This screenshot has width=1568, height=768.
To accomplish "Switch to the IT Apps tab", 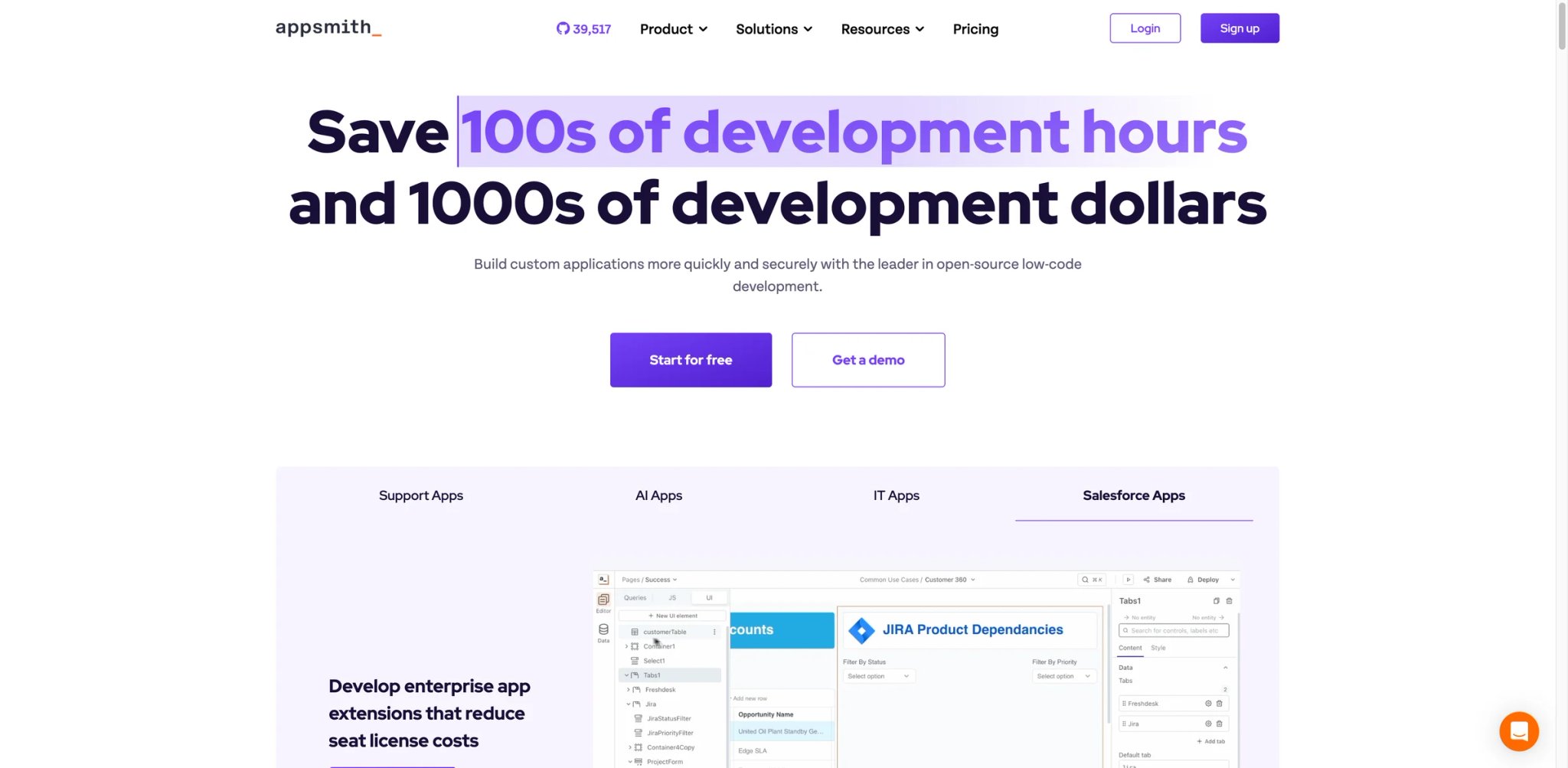I will click(x=897, y=495).
